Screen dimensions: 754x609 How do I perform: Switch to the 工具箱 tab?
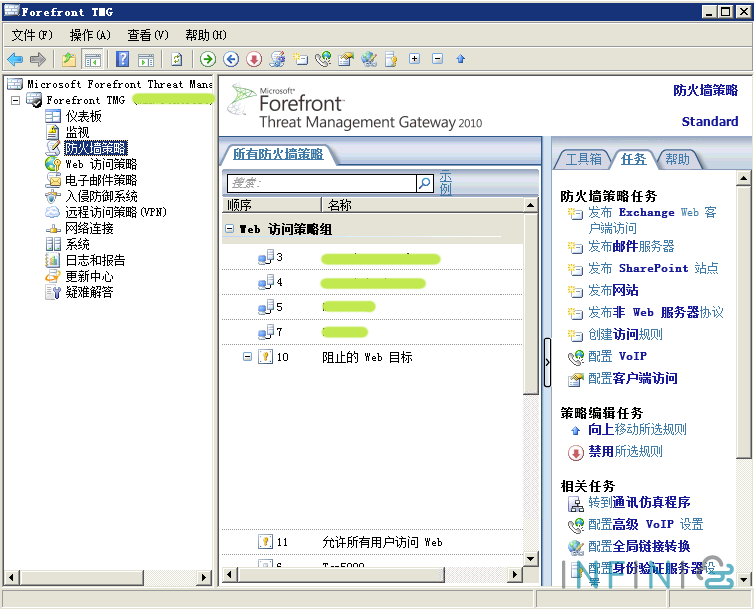point(583,159)
